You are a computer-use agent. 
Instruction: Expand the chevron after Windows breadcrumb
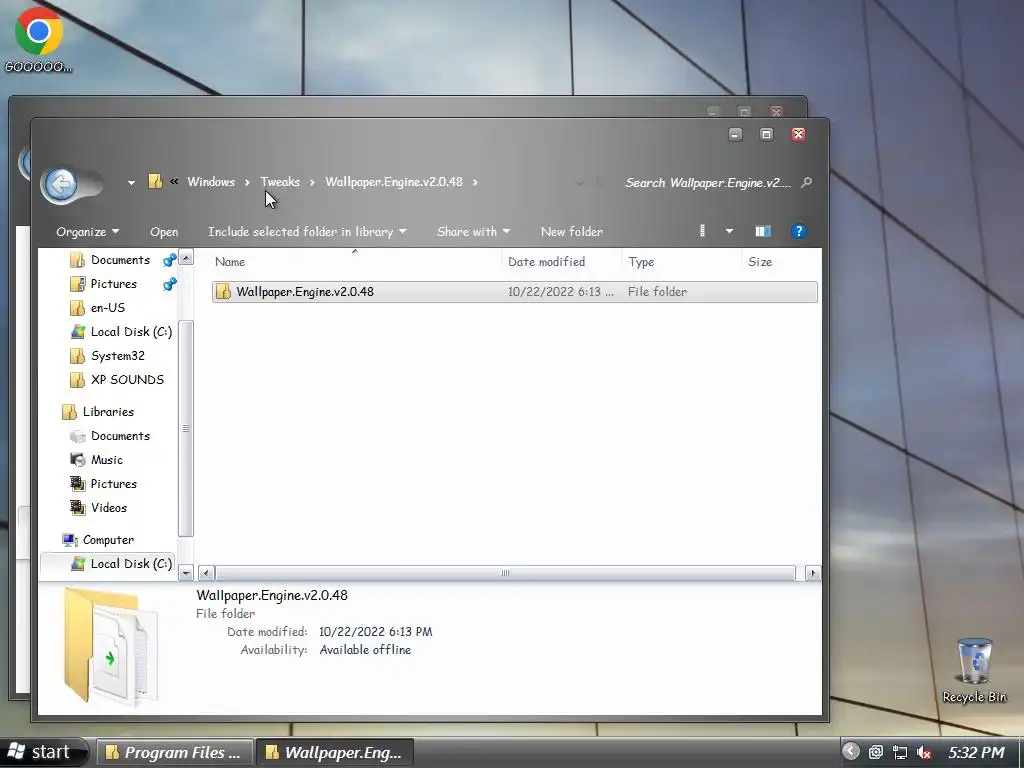[247, 182]
